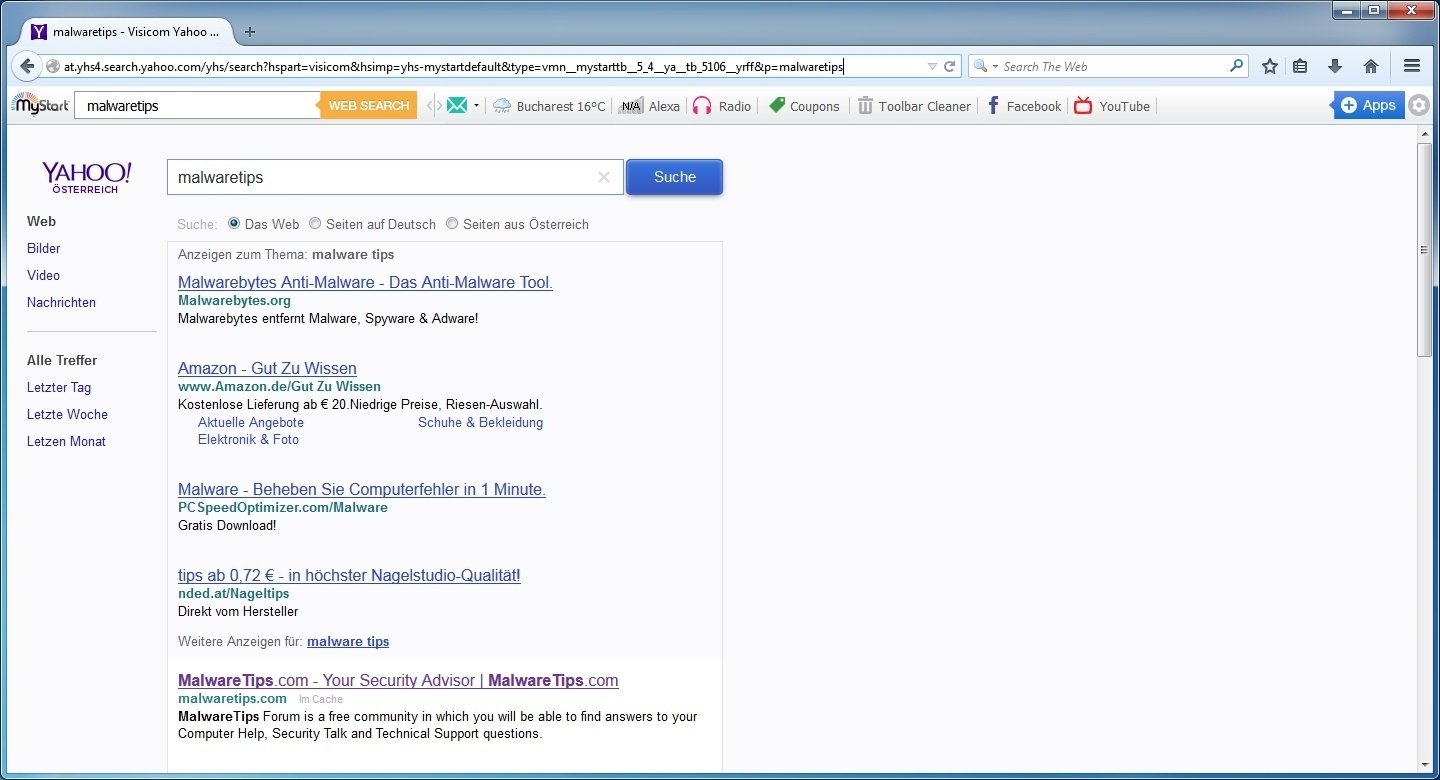Open the Malware - Beheben Sie Computerfehler ad
Image resolution: width=1440 pixels, height=780 pixels.
click(x=362, y=489)
